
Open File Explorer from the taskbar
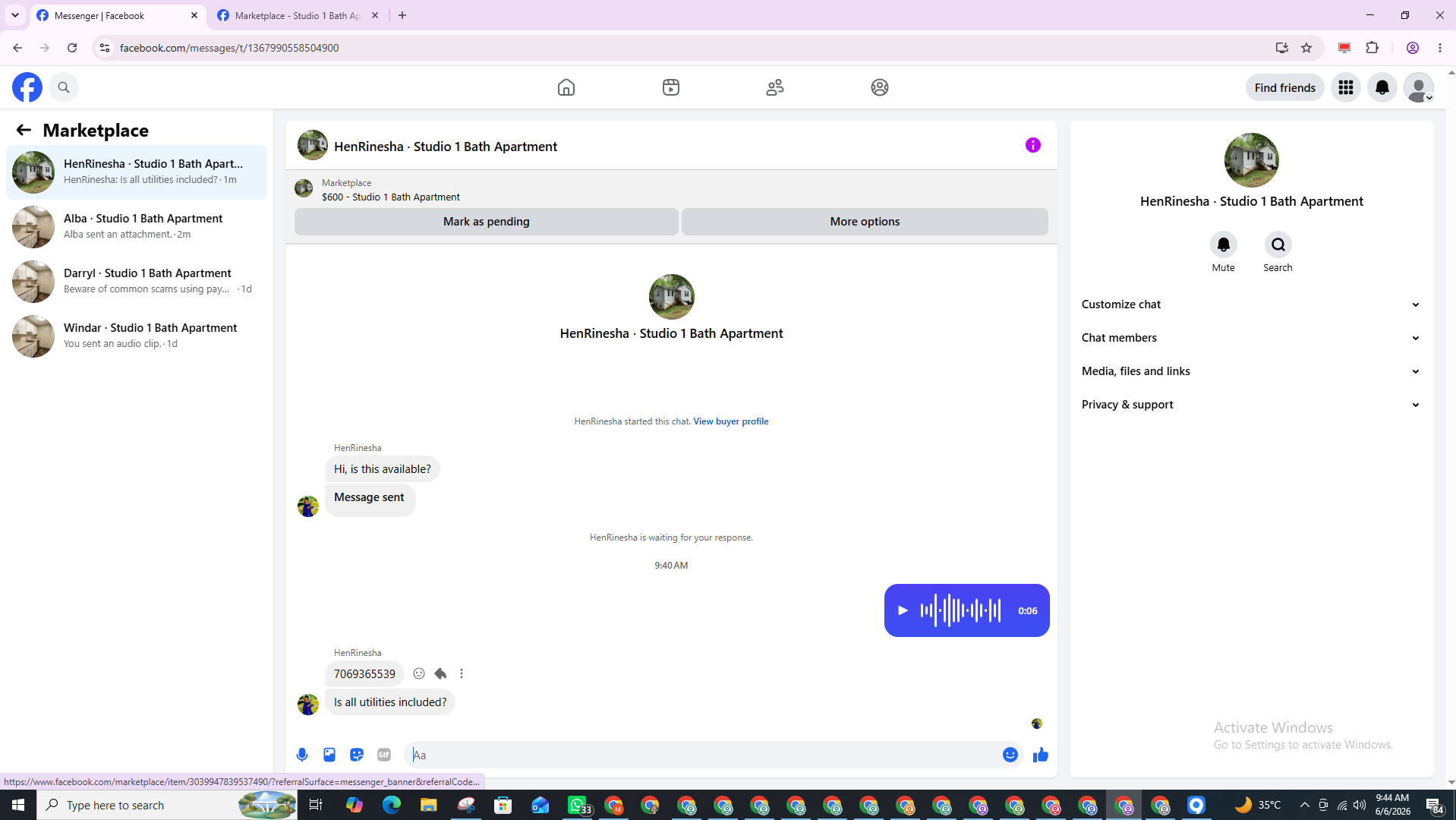coord(429,805)
